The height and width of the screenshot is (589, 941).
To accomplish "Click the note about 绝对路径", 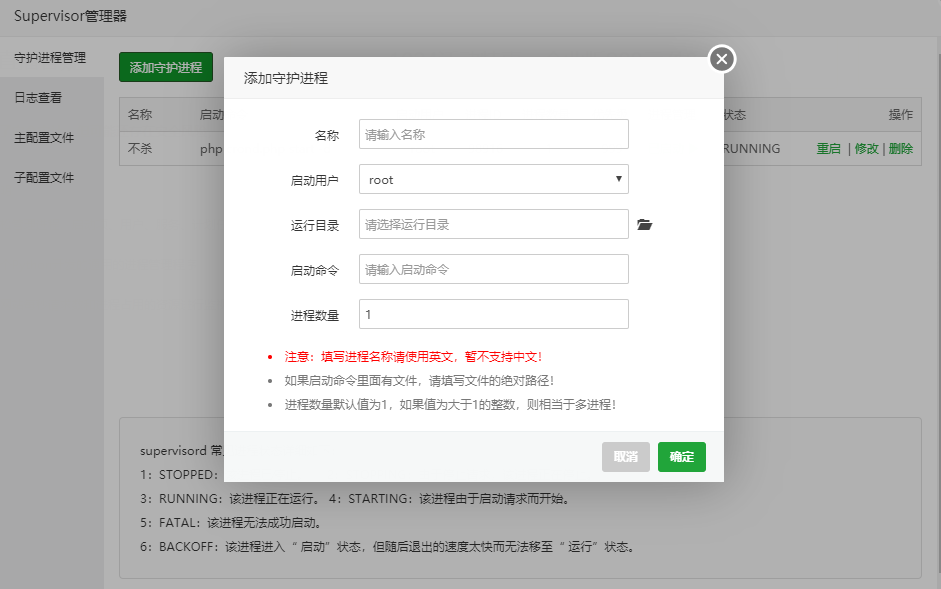I will (419, 381).
